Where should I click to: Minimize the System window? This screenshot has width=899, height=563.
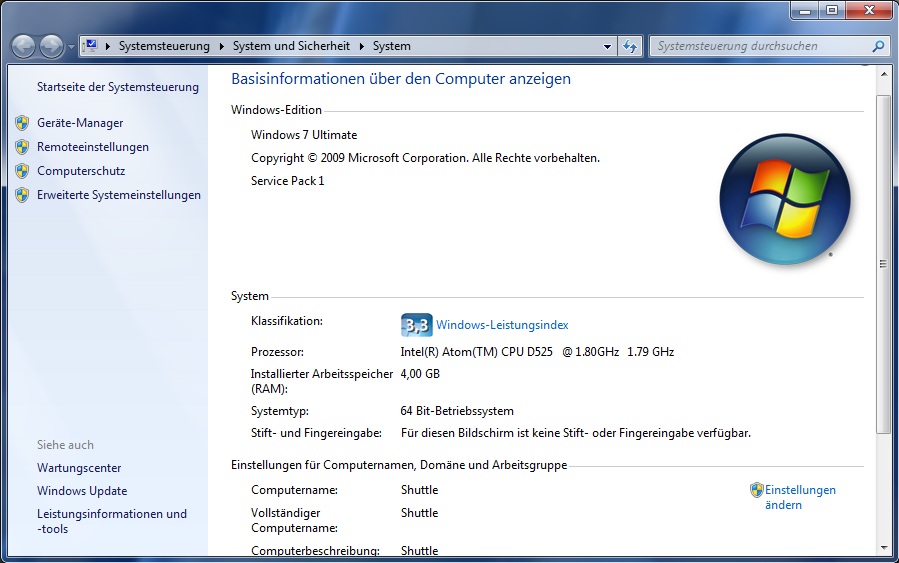805,10
